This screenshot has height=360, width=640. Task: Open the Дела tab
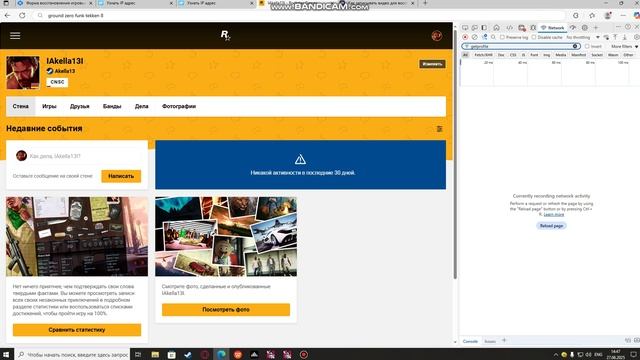[x=141, y=106]
